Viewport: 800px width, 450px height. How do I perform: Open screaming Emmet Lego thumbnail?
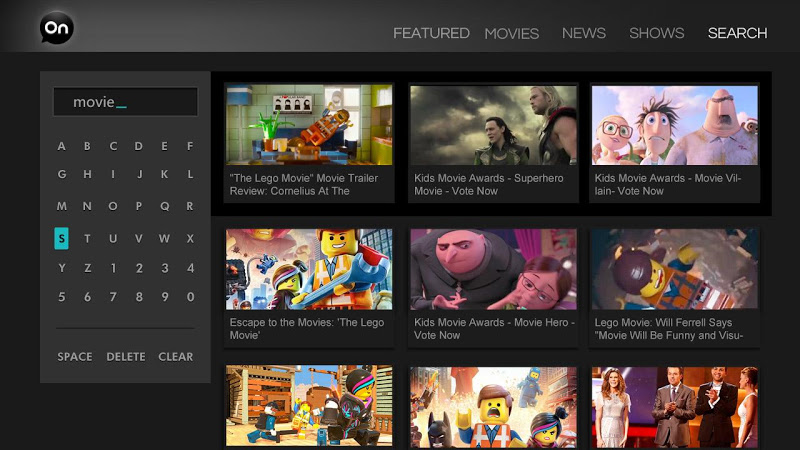click(x=493, y=407)
